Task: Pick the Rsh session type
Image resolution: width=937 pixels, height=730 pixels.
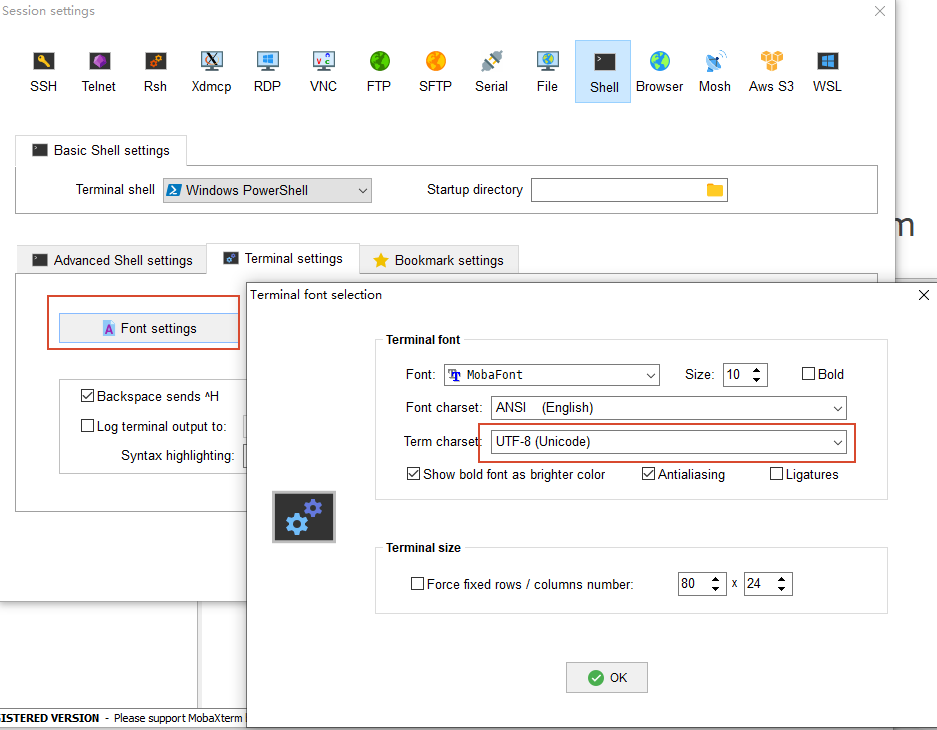Action: tap(155, 72)
